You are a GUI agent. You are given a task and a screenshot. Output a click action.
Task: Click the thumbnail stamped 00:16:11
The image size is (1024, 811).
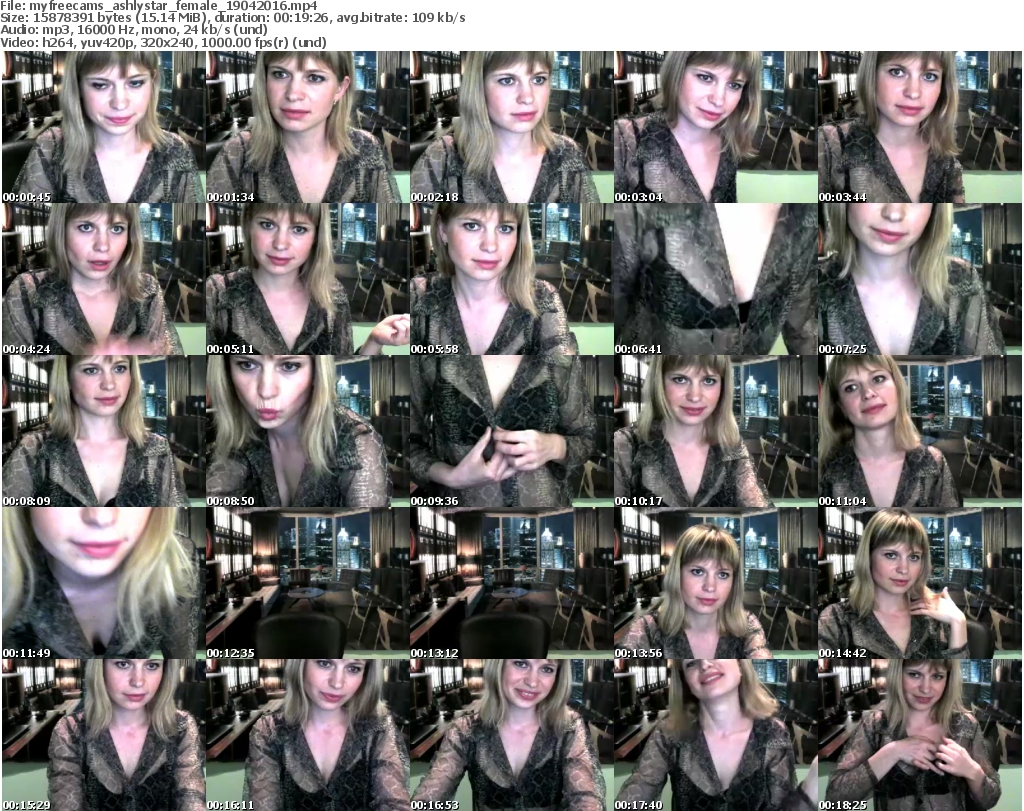tap(308, 735)
